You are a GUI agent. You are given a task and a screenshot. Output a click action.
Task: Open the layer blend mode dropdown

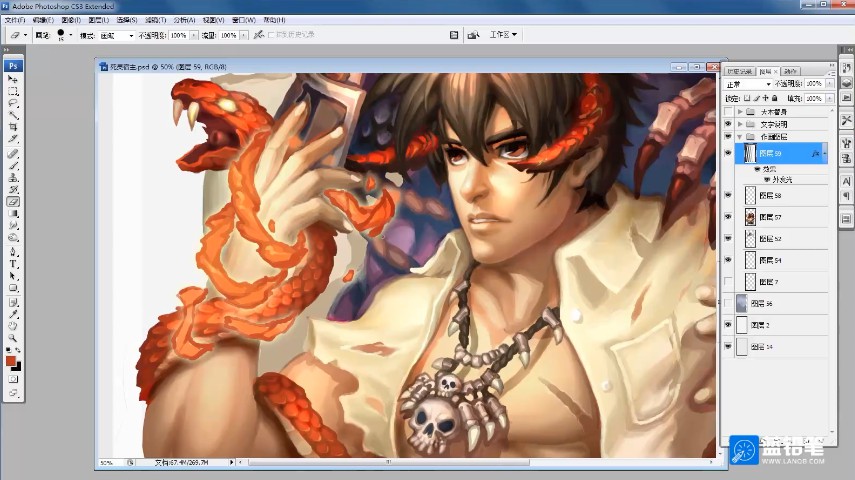748,84
